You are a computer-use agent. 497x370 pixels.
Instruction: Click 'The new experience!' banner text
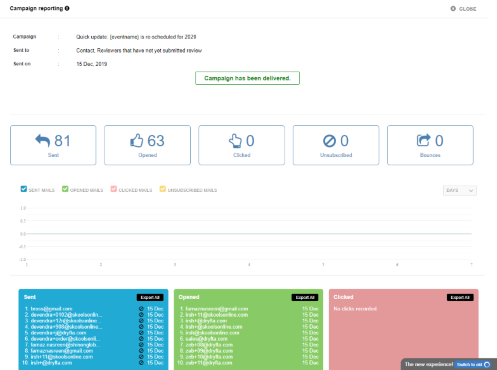[429, 364]
